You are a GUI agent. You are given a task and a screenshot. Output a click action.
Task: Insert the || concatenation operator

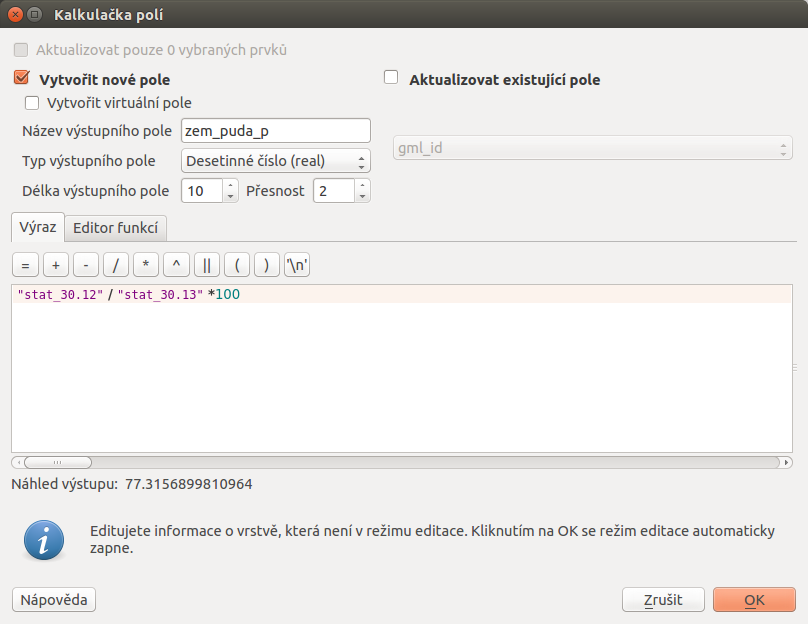[207, 265]
